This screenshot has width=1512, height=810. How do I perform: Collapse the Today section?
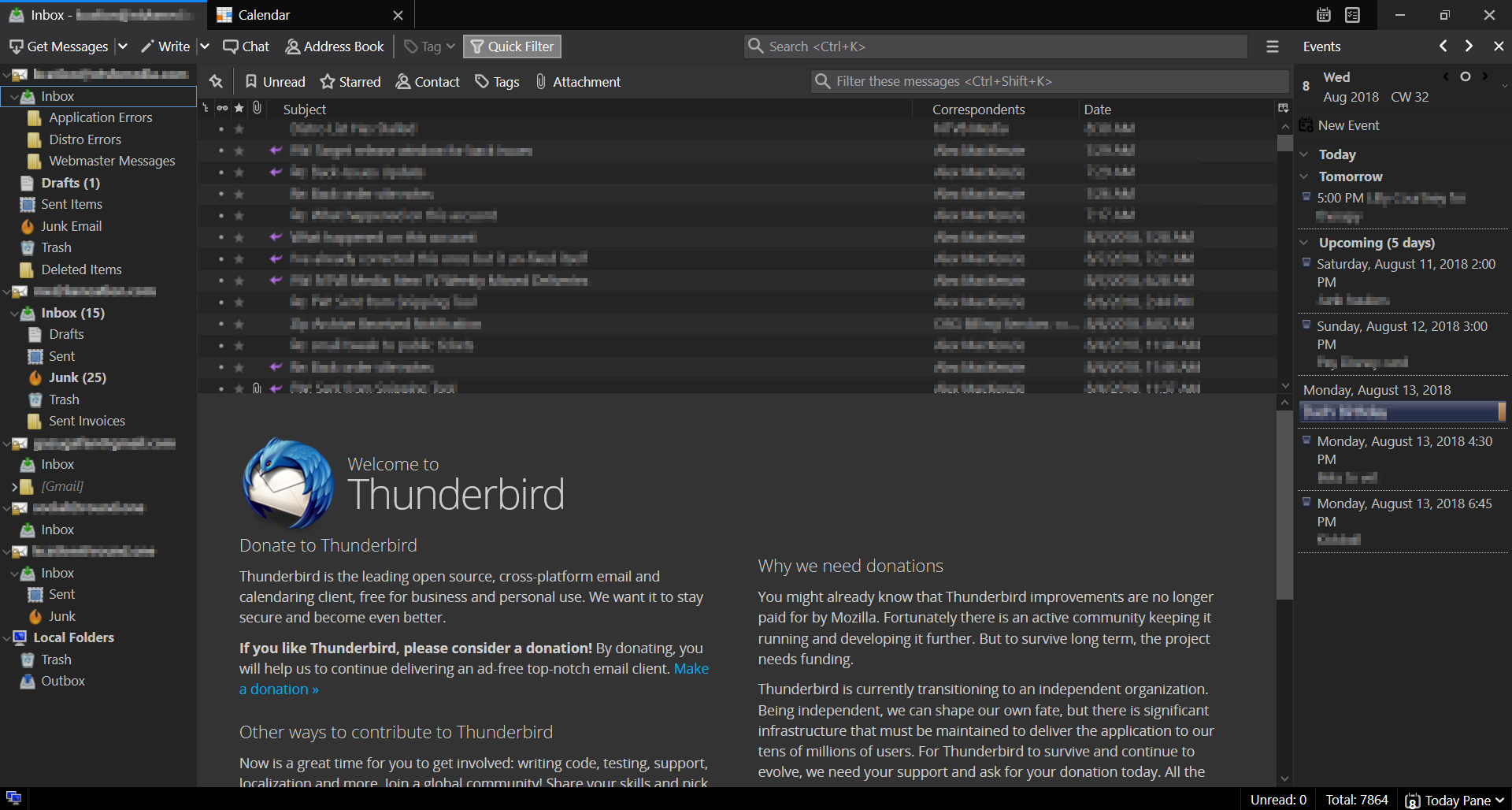pos(1304,154)
